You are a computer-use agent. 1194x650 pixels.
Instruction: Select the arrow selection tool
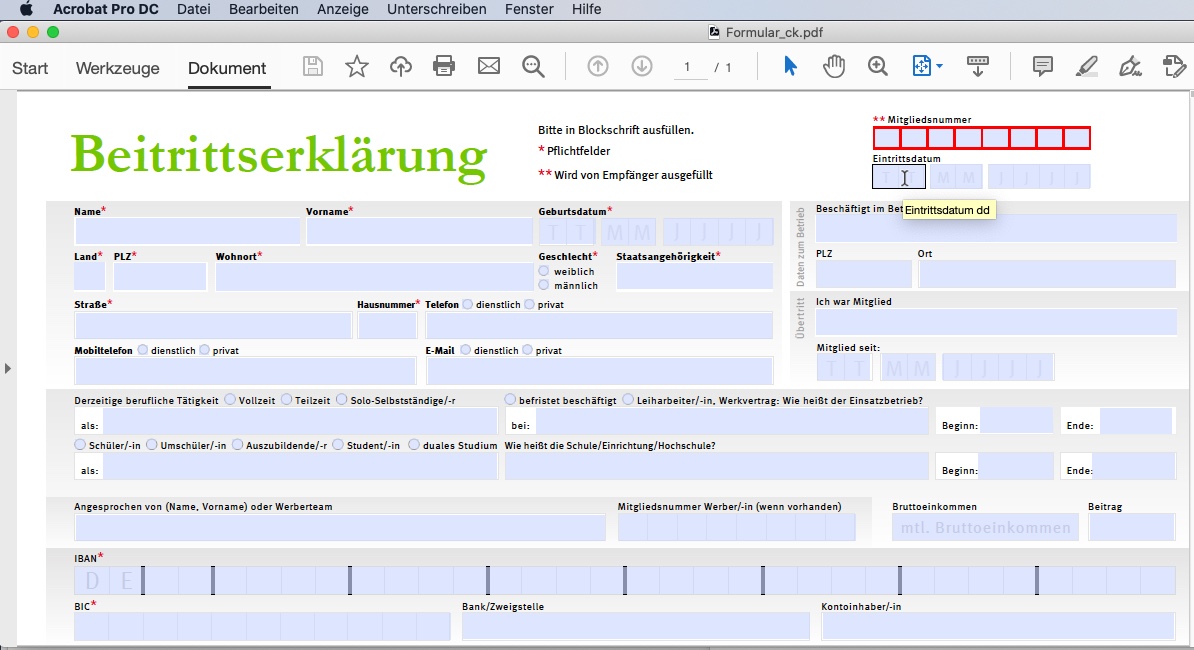[x=790, y=67]
